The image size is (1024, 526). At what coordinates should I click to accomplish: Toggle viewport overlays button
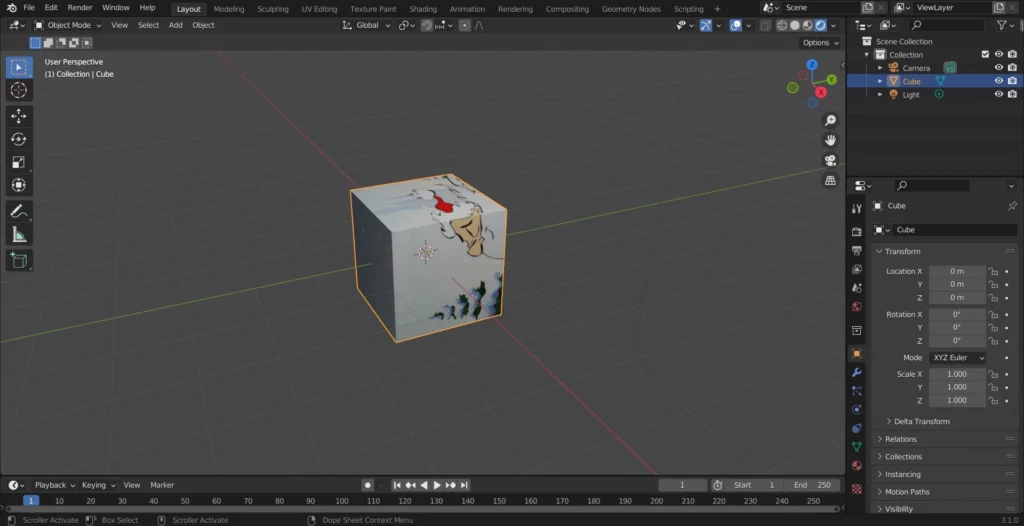pos(736,25)
